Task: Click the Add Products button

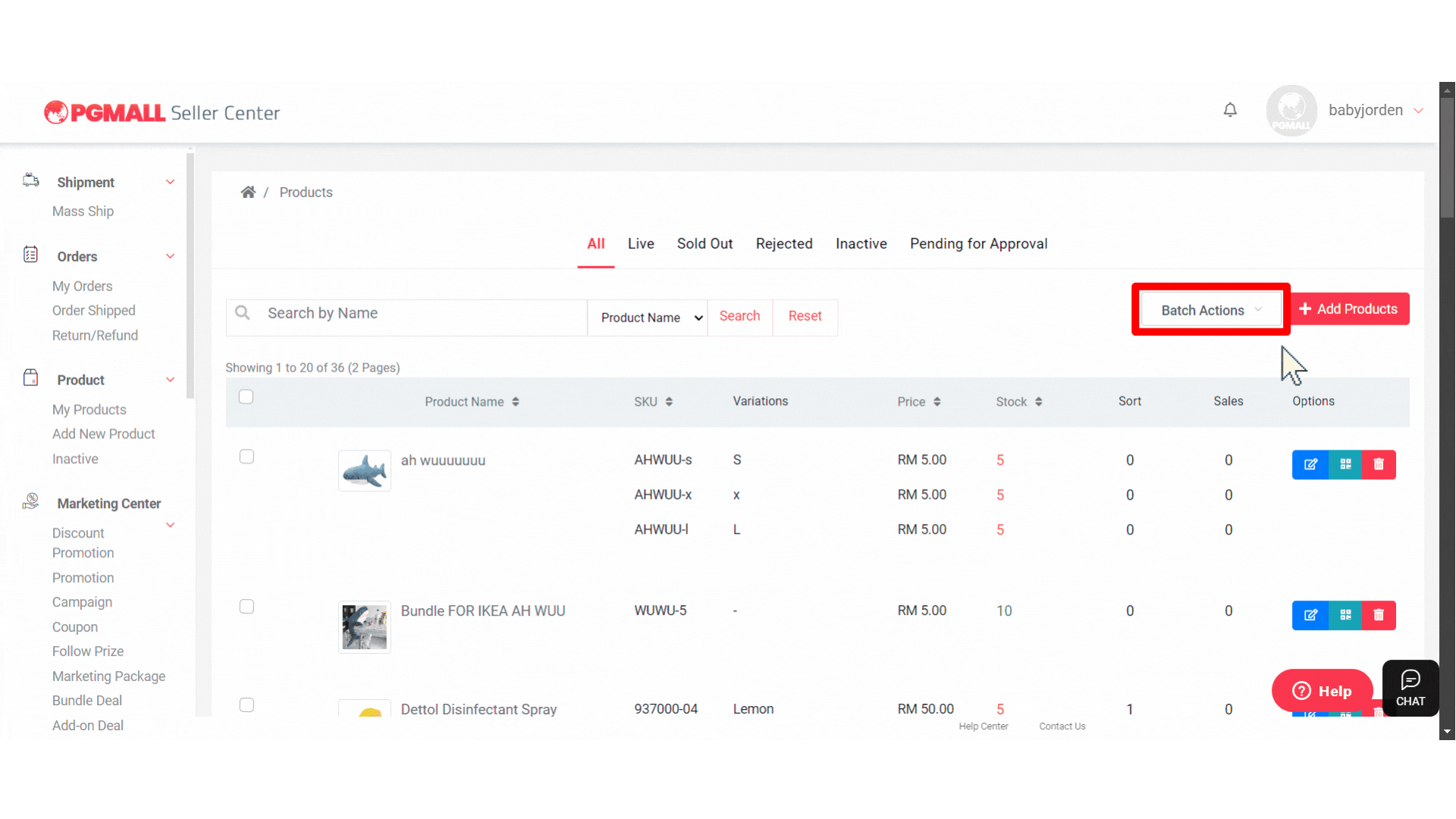Action: (x=1349, y=309)
